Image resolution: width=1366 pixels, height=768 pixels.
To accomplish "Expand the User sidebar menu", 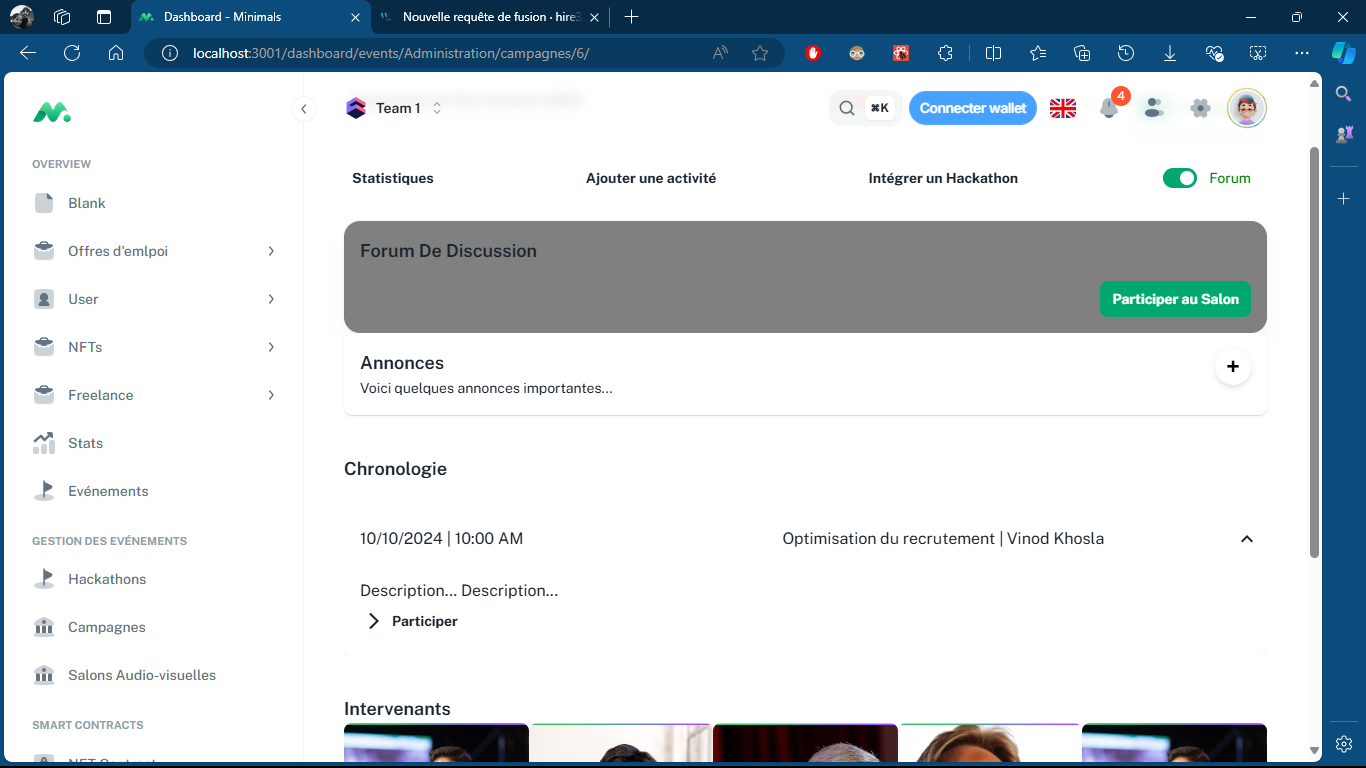I will 155,299.
